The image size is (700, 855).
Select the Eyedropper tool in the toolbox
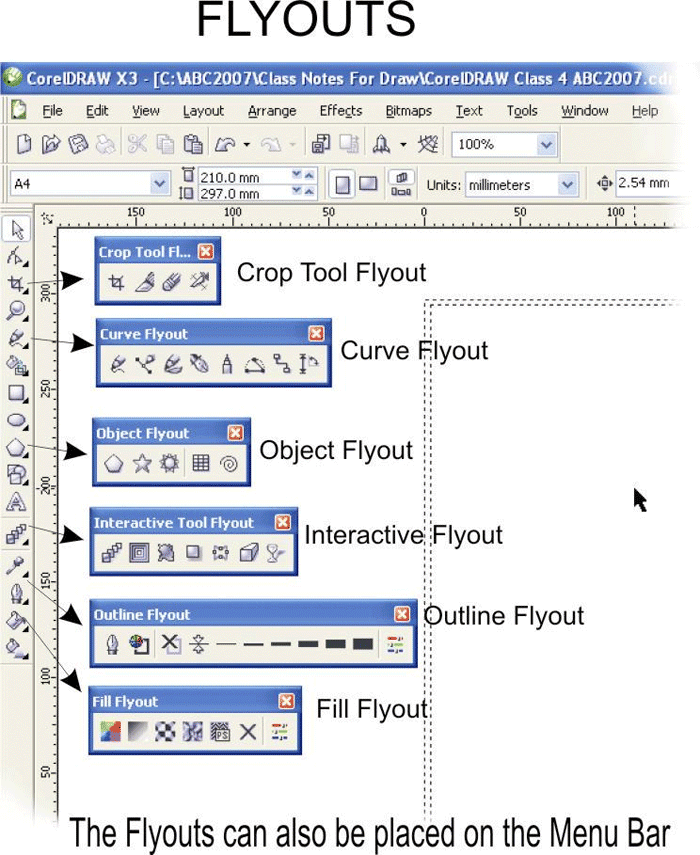17,565
